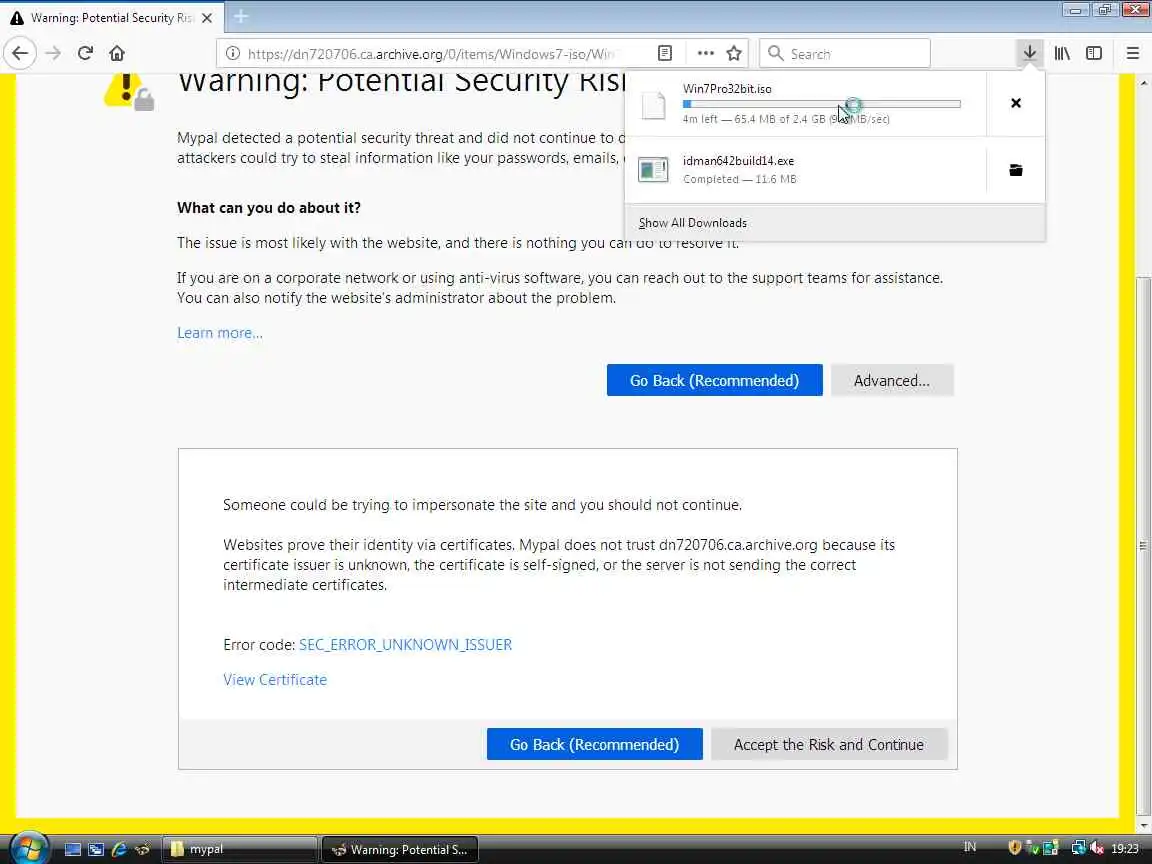Click Accept the Risk and Continue

[x=829, y=744]
